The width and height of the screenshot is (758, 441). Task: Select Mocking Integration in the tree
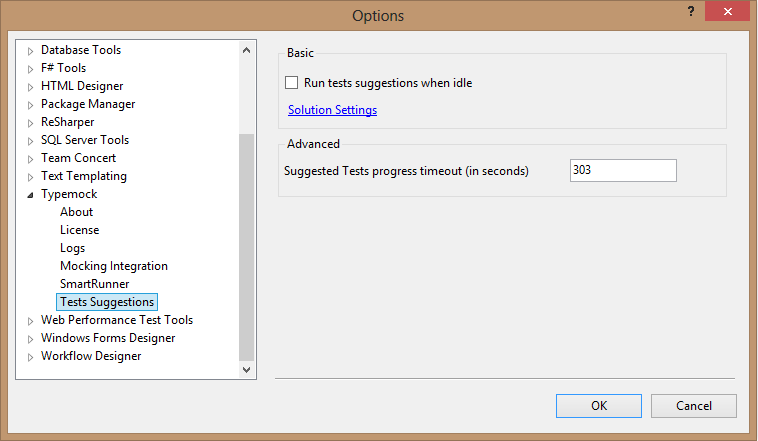point(113,266)
